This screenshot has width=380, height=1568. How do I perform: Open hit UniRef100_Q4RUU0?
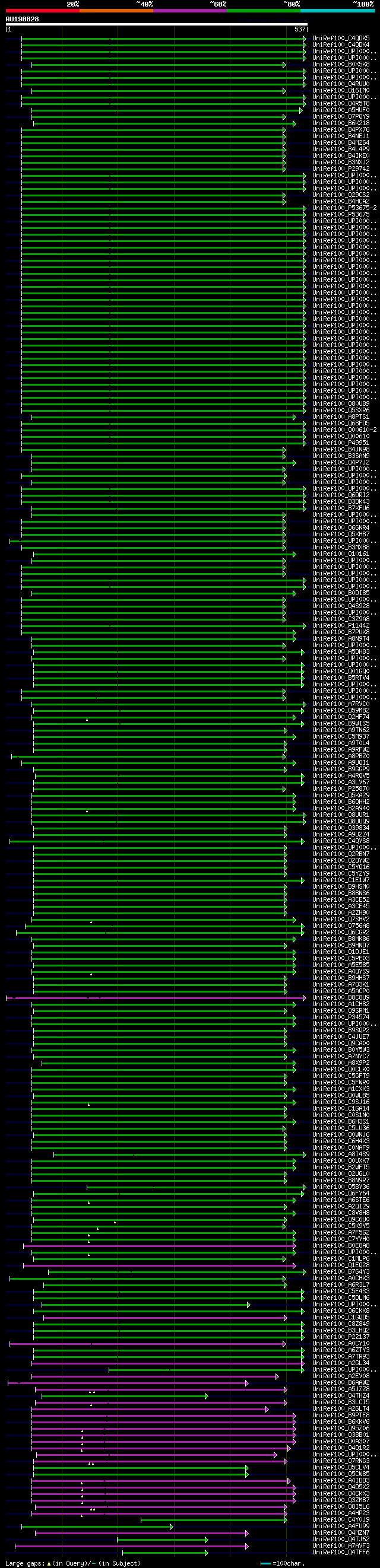point(341,84)
